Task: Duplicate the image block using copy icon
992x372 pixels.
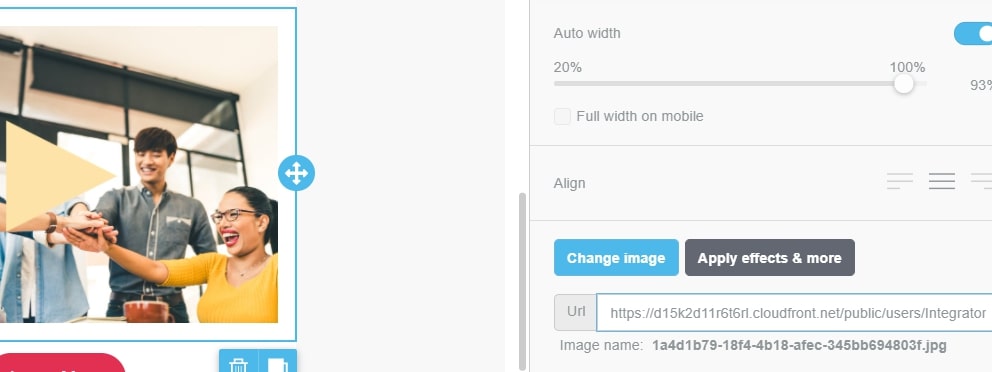Action: tap(278, 363)
